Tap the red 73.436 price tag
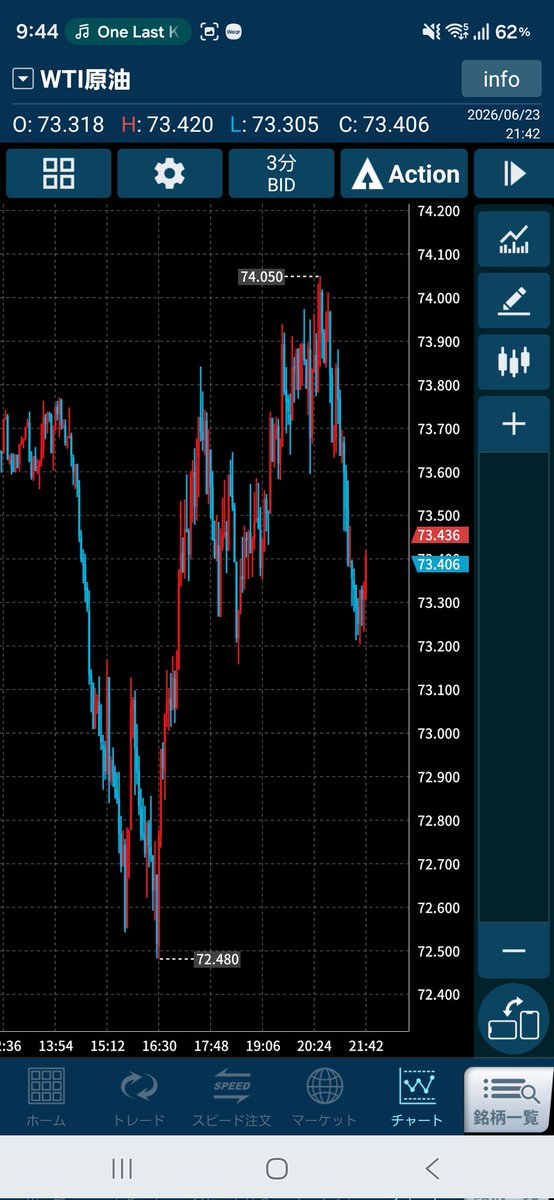The width and height of the screenshot is (554, 1200). tap(441, 536)
